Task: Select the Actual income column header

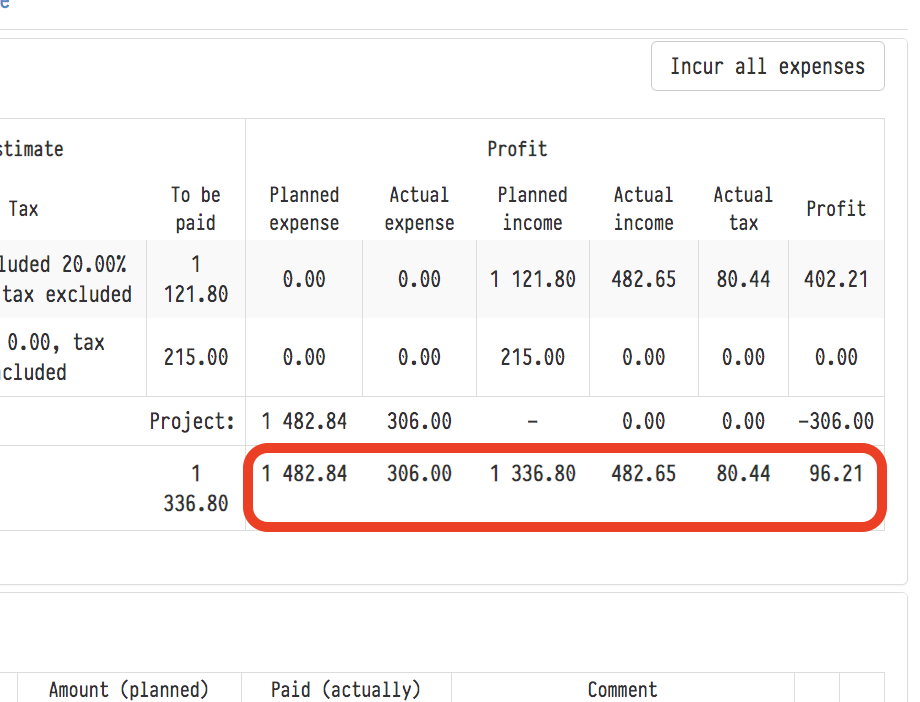Action: click(x=643, y=209)
